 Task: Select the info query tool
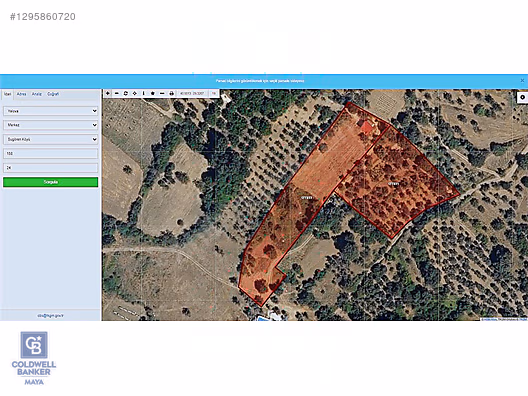pos(144,93)
